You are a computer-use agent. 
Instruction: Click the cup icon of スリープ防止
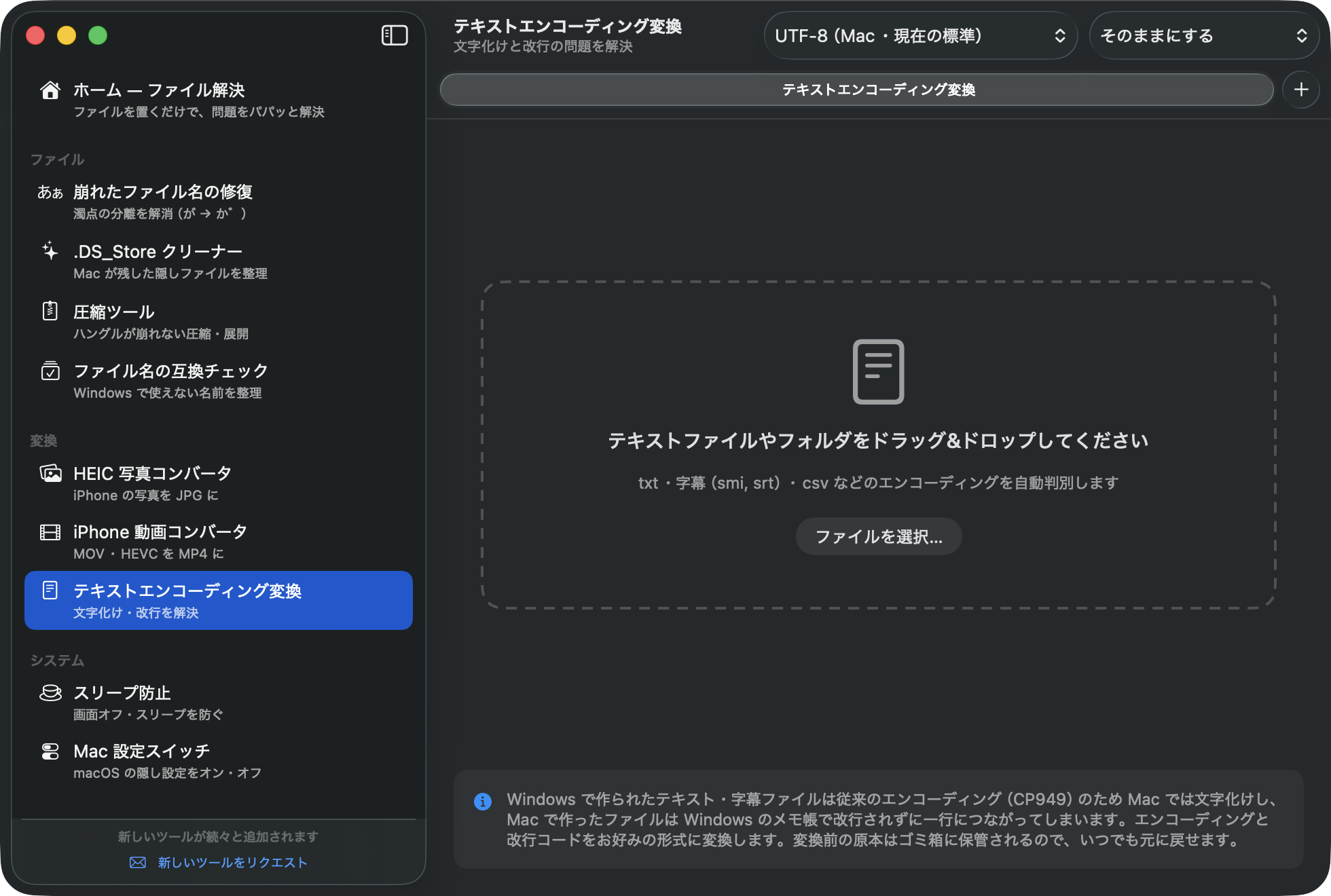coord(50,693)
